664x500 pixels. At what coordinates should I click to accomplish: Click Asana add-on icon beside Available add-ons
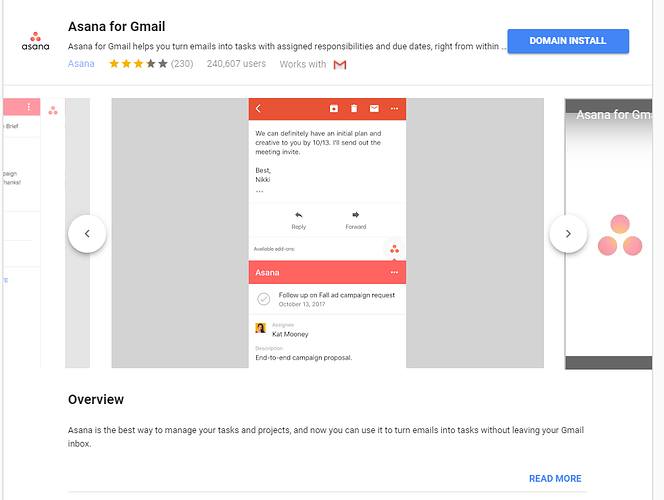click(x=394, y=249)
